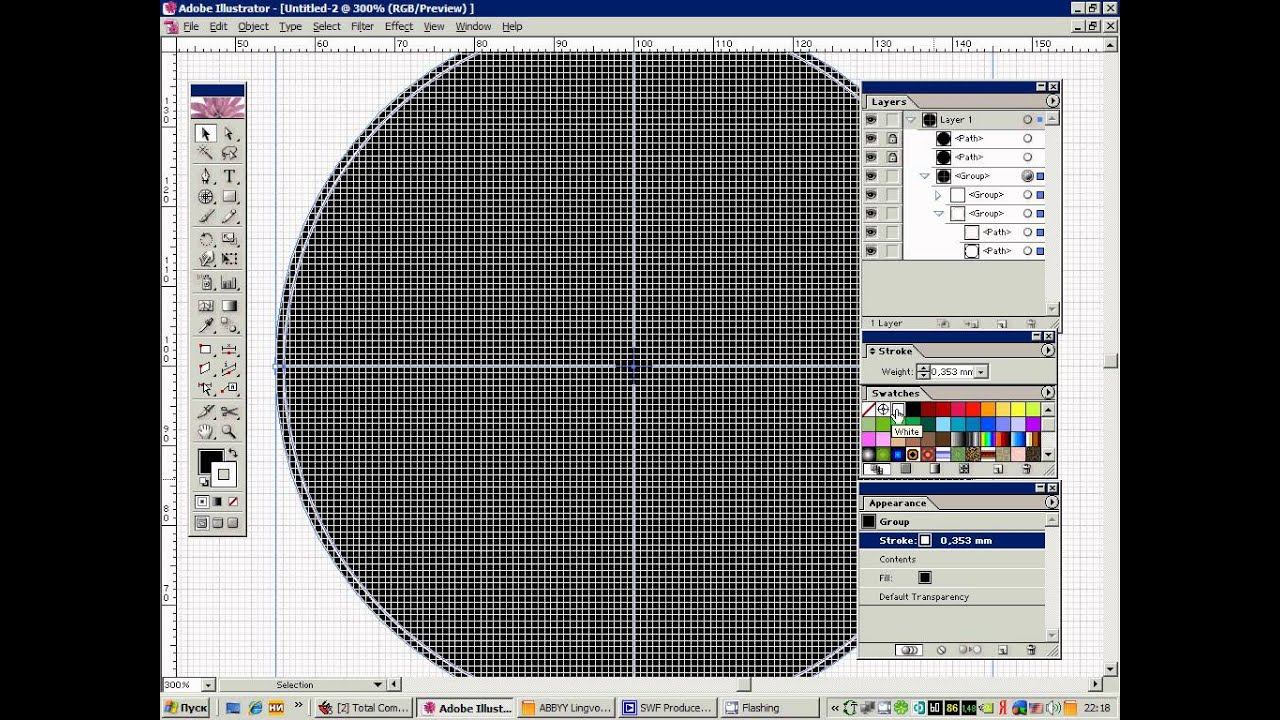Select the Symbol Sprayer tool
This screenshot has width=1280, height=720.
[206, 283]
